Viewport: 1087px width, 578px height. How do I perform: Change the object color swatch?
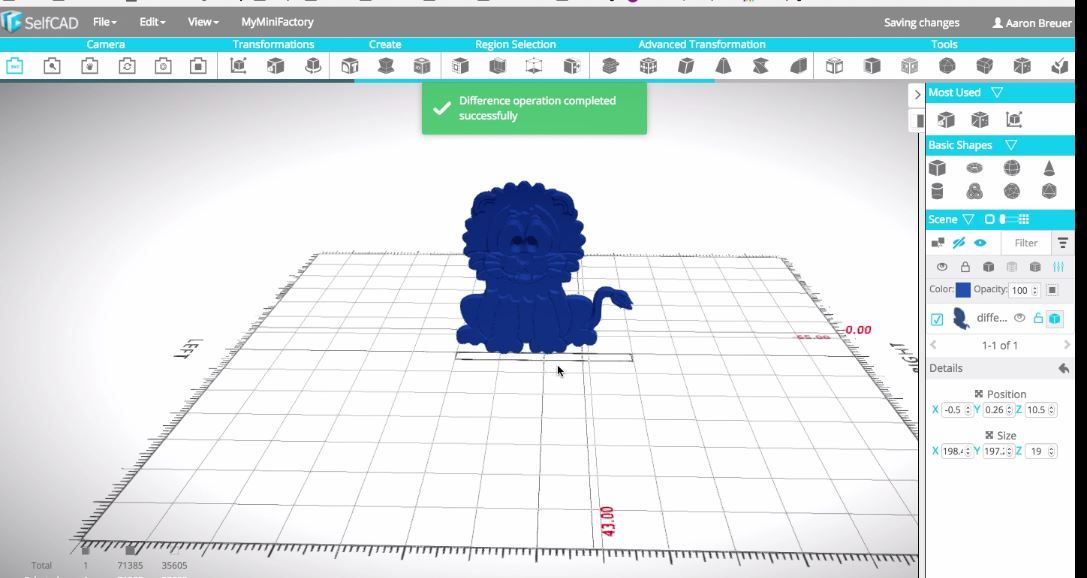pos(964,290)
